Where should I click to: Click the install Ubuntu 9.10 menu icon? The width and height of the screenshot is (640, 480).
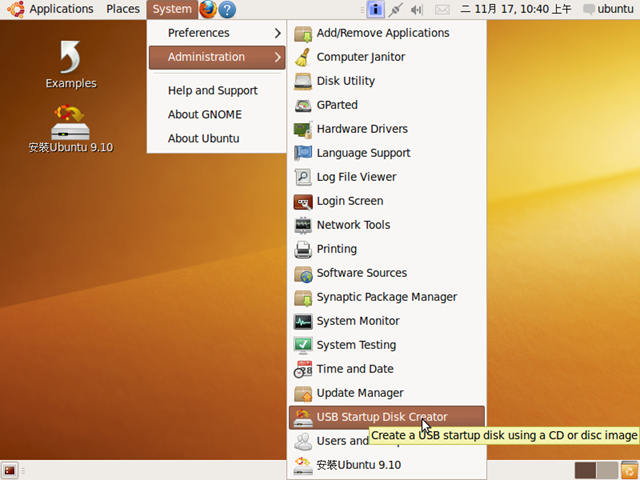click(x=303, y=465)
